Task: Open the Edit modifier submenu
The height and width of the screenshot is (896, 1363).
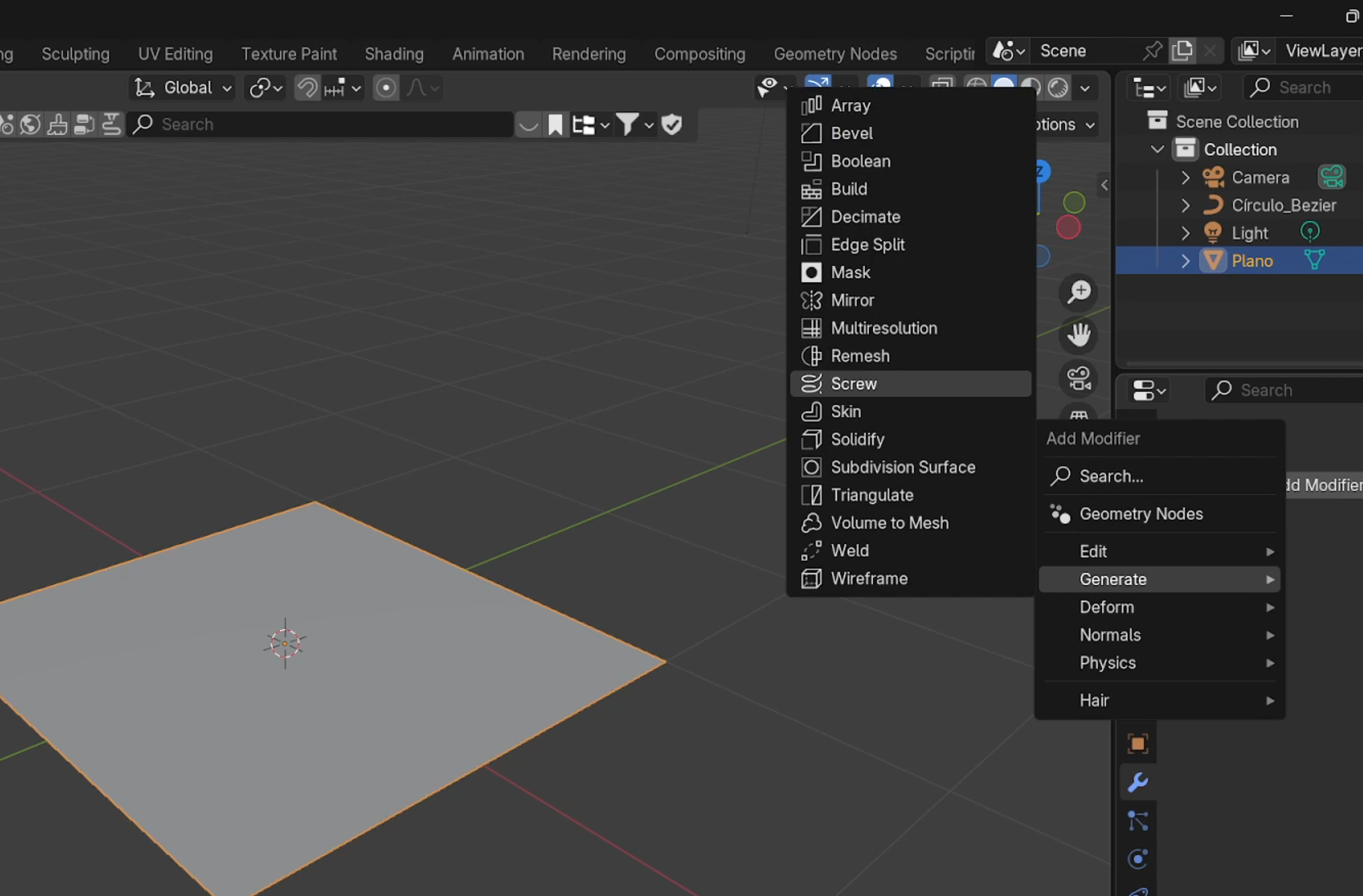Action: point(1159,552)
